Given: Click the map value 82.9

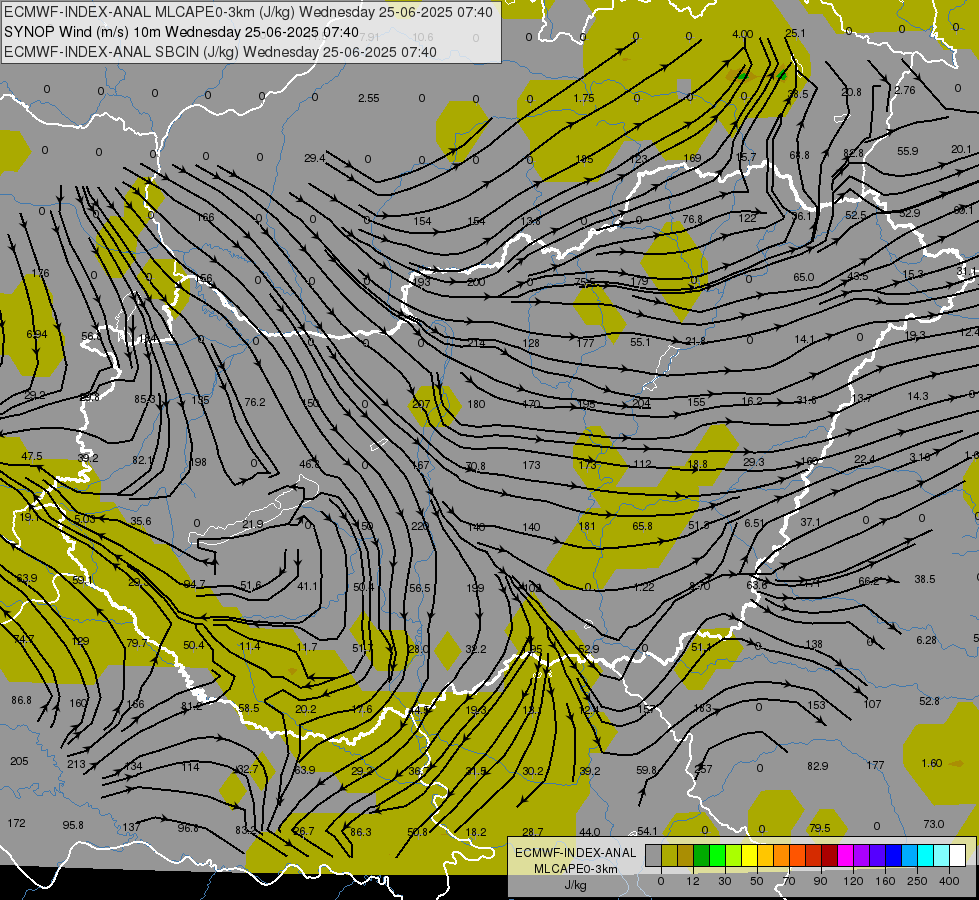Looking at the screenshot, I should pyautogui.click(x=817, y=766).
